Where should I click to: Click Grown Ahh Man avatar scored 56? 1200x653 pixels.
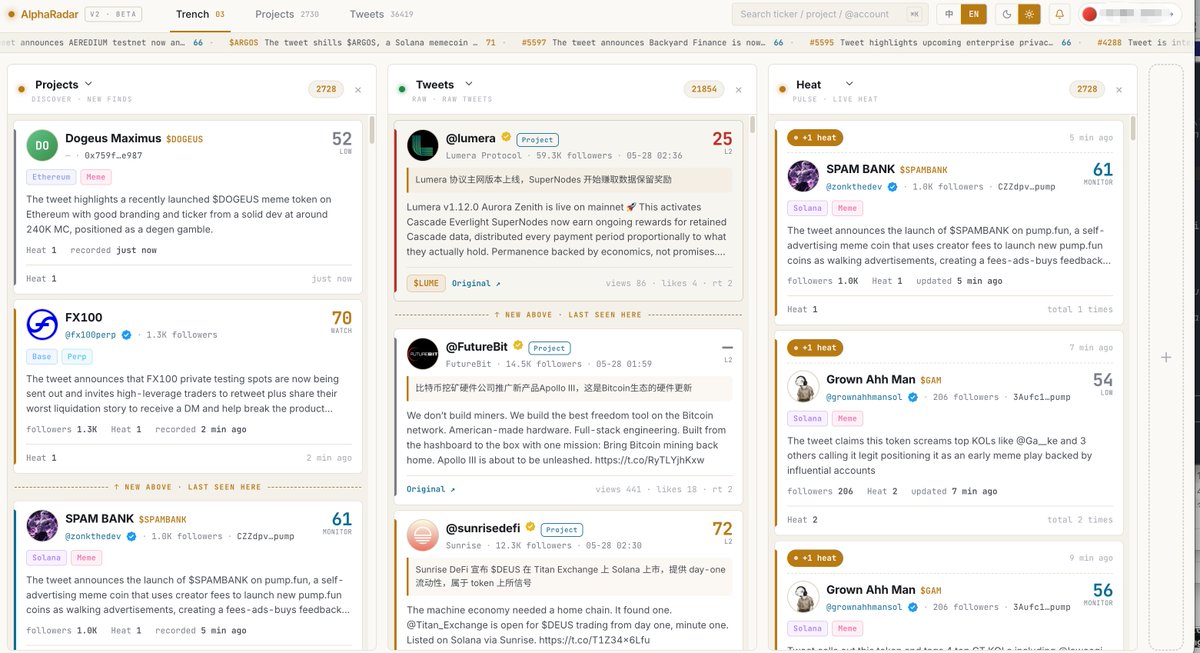pyautogui.click(x=803, y=597)
